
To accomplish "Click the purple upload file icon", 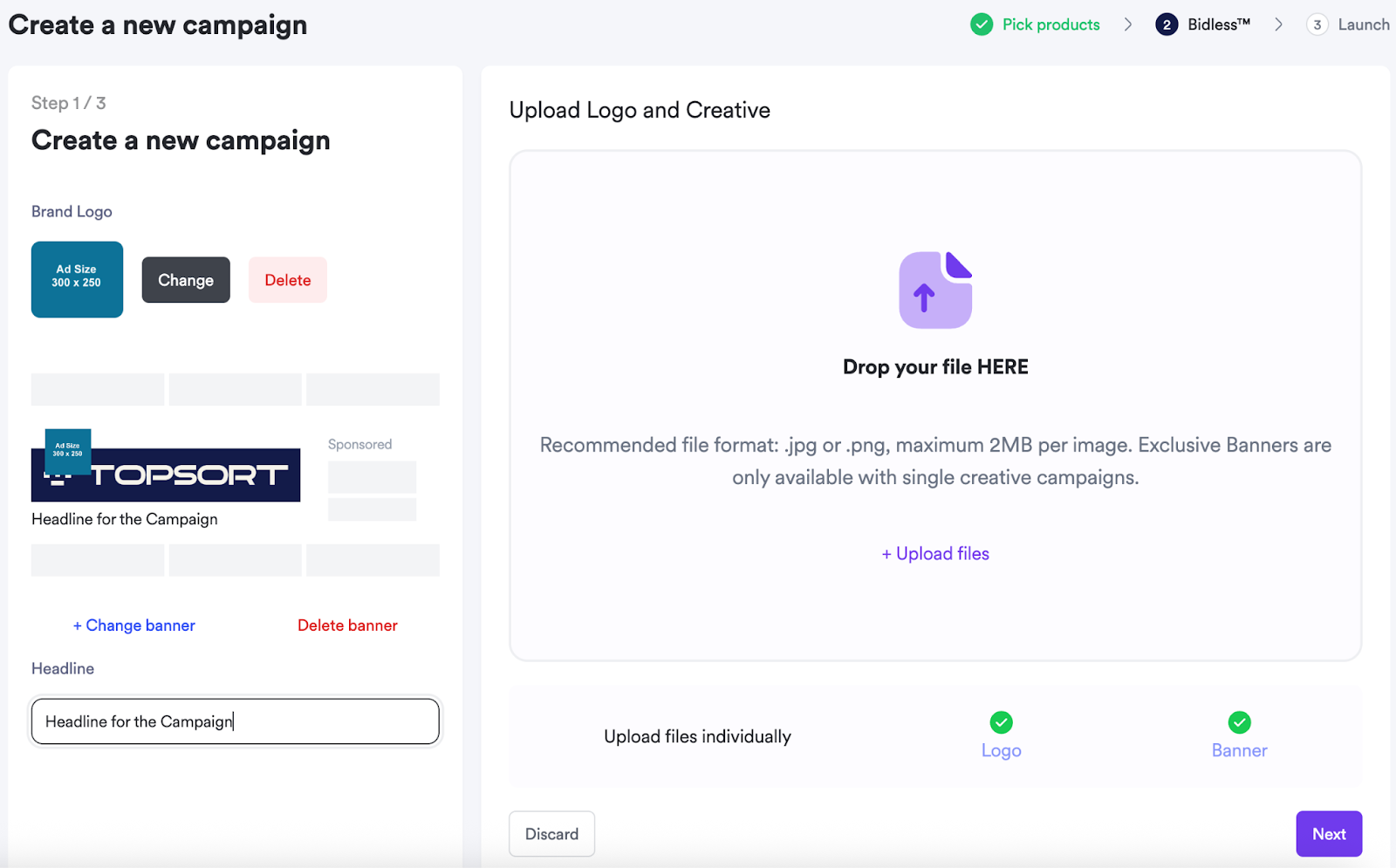I will coord(935,290).
